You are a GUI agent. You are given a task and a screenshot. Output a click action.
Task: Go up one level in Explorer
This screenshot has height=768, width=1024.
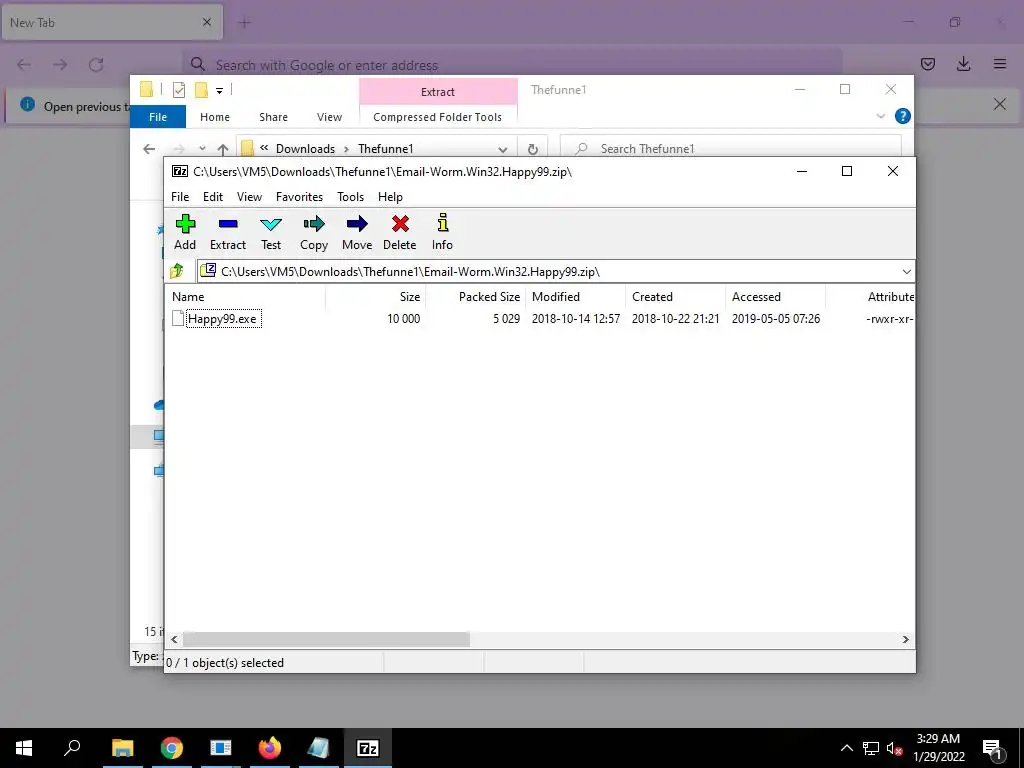pyautogui.click(x=223, y=149)
